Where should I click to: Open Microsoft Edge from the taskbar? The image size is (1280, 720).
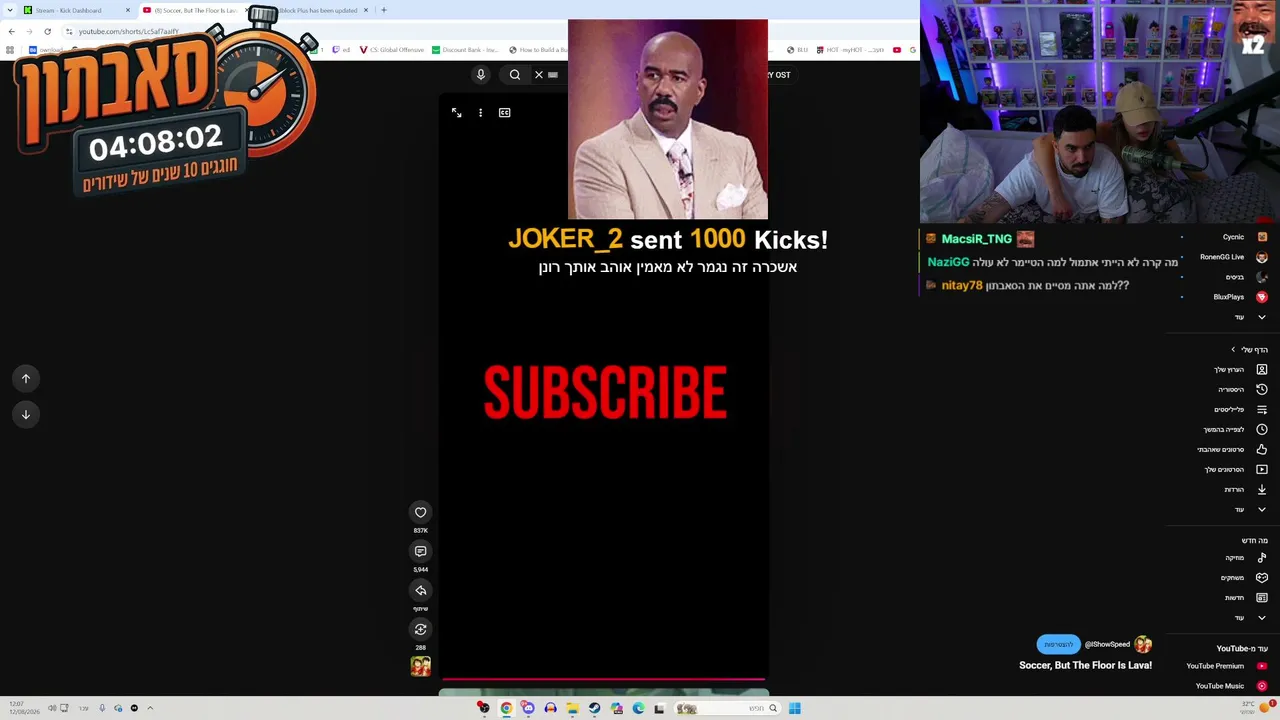click(638, 708)
